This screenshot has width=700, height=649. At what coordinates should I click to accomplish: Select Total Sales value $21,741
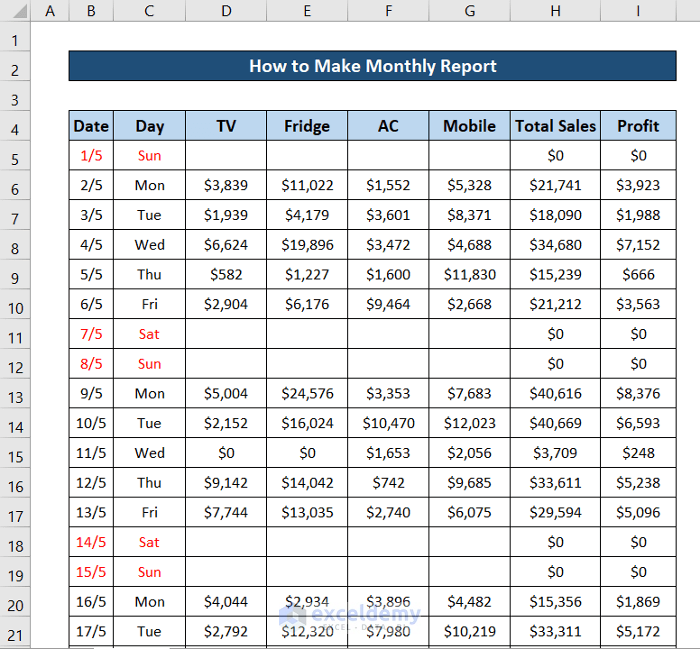point(555,185)
